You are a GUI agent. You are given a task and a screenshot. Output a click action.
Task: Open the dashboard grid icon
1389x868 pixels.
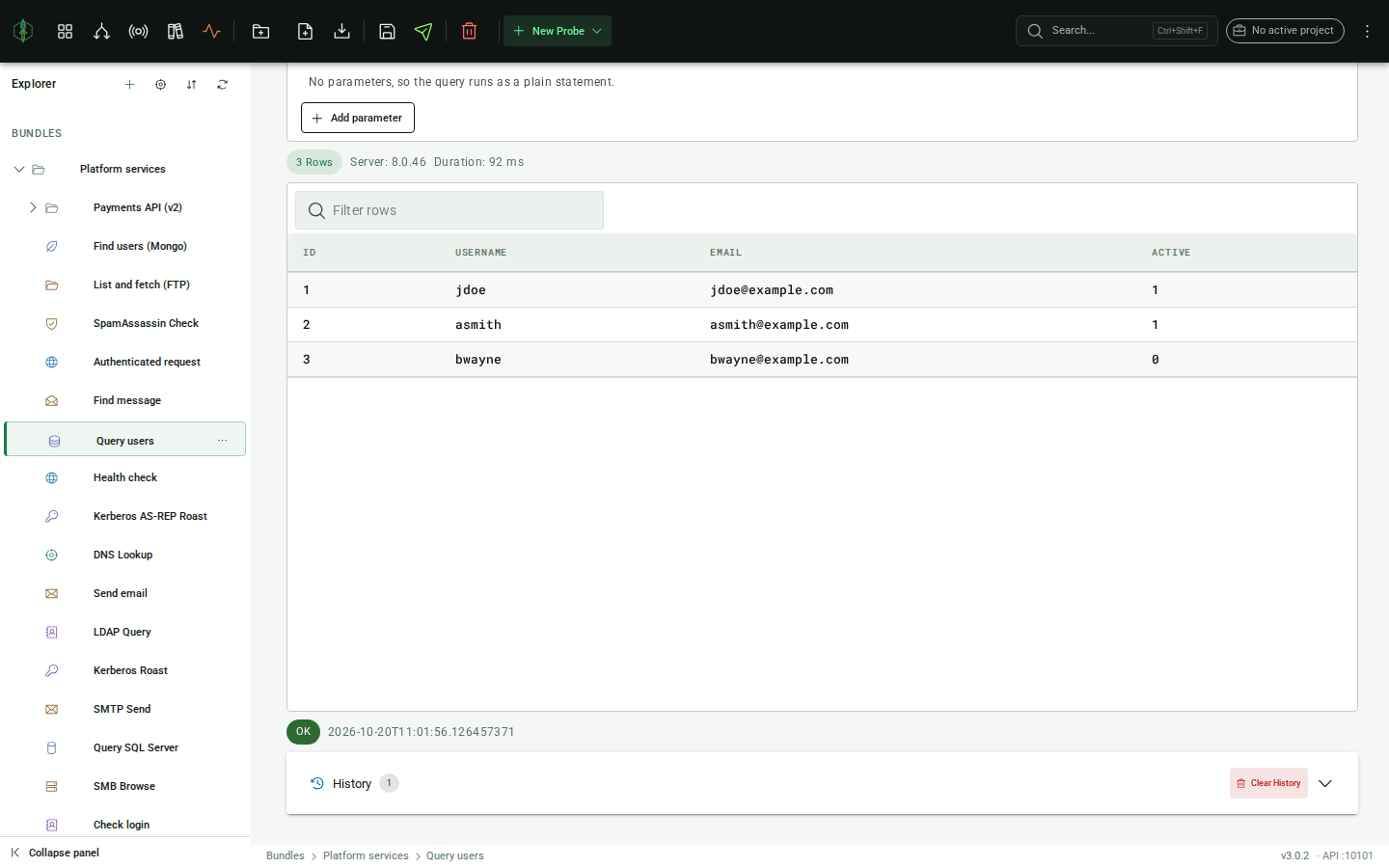tap(65, 31)
